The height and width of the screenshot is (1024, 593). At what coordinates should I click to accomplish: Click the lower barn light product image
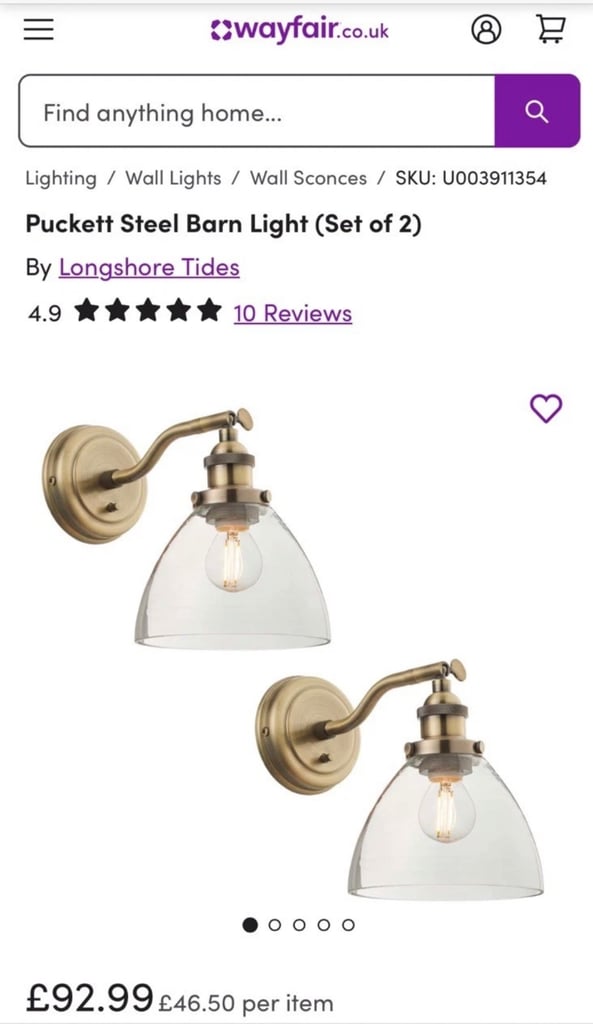(400, 780)
